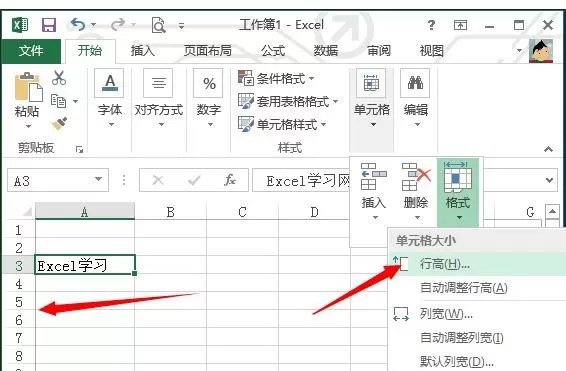Customize the Quick Access Toolbar dropdown
566x371 pixels.
click(x=181, y=26)
